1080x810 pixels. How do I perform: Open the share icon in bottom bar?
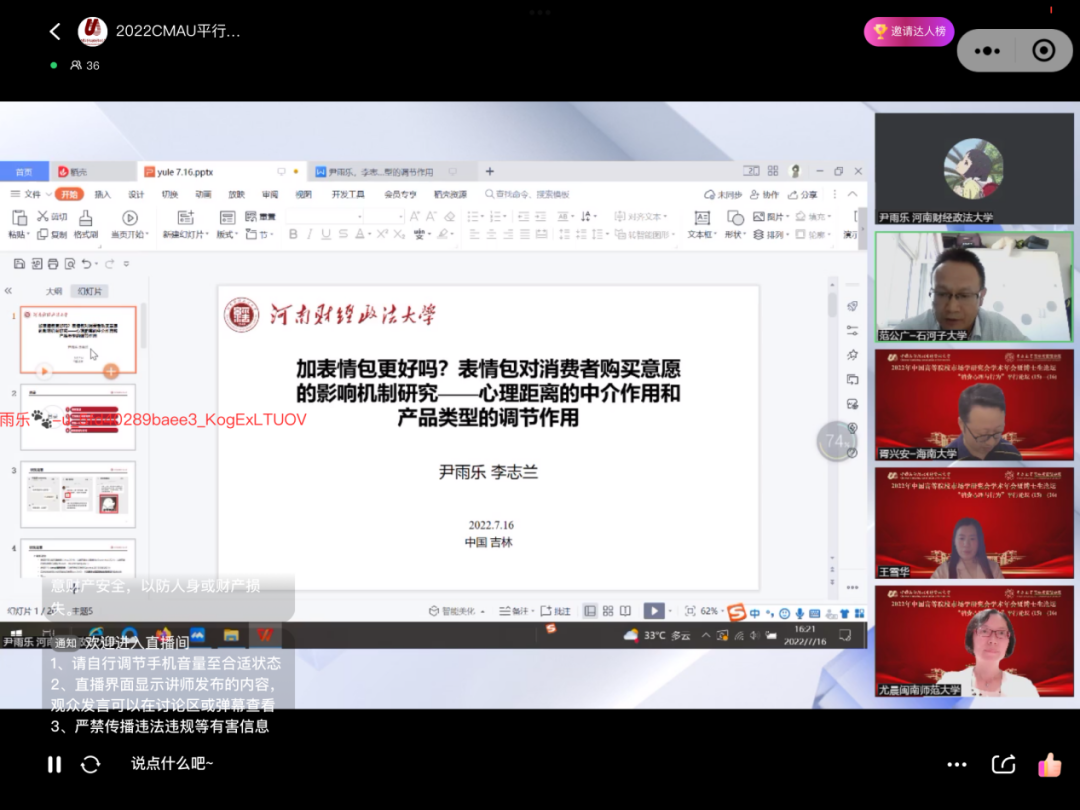pos(1003,765)
